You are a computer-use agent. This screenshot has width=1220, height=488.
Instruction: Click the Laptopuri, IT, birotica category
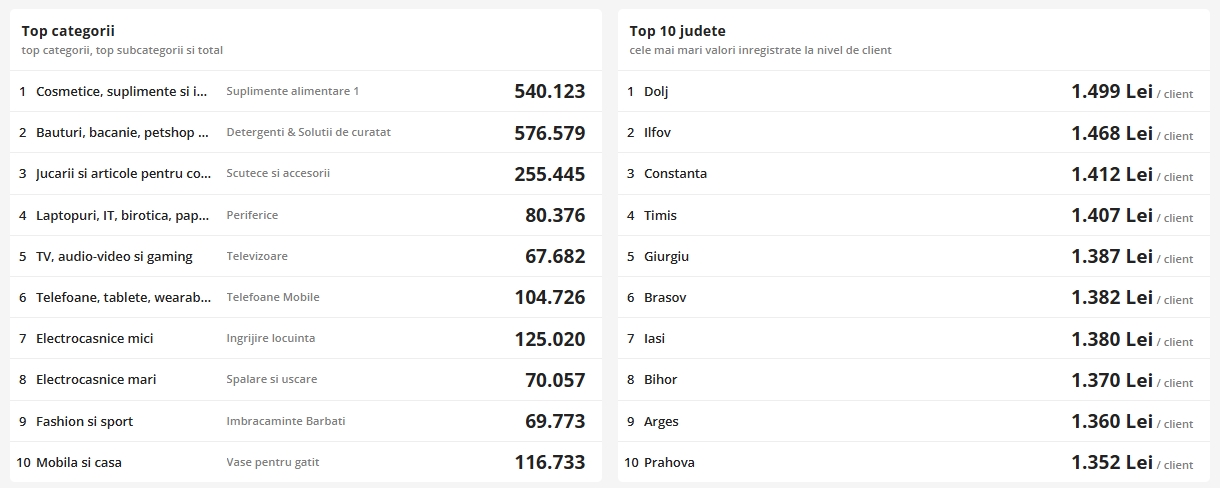click(x=123, y=215)
